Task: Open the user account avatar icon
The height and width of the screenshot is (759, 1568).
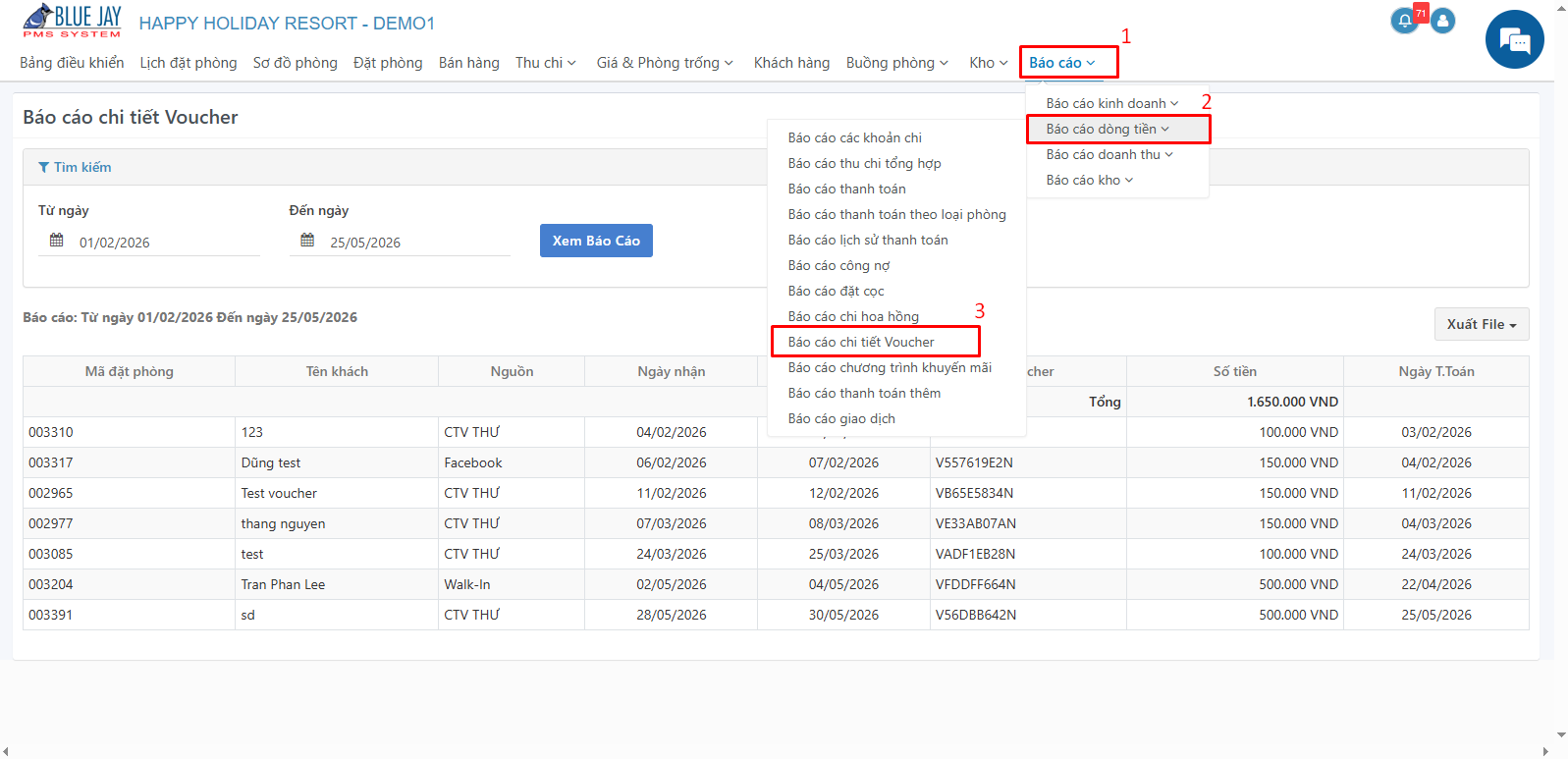Action: click(1442, 21)
